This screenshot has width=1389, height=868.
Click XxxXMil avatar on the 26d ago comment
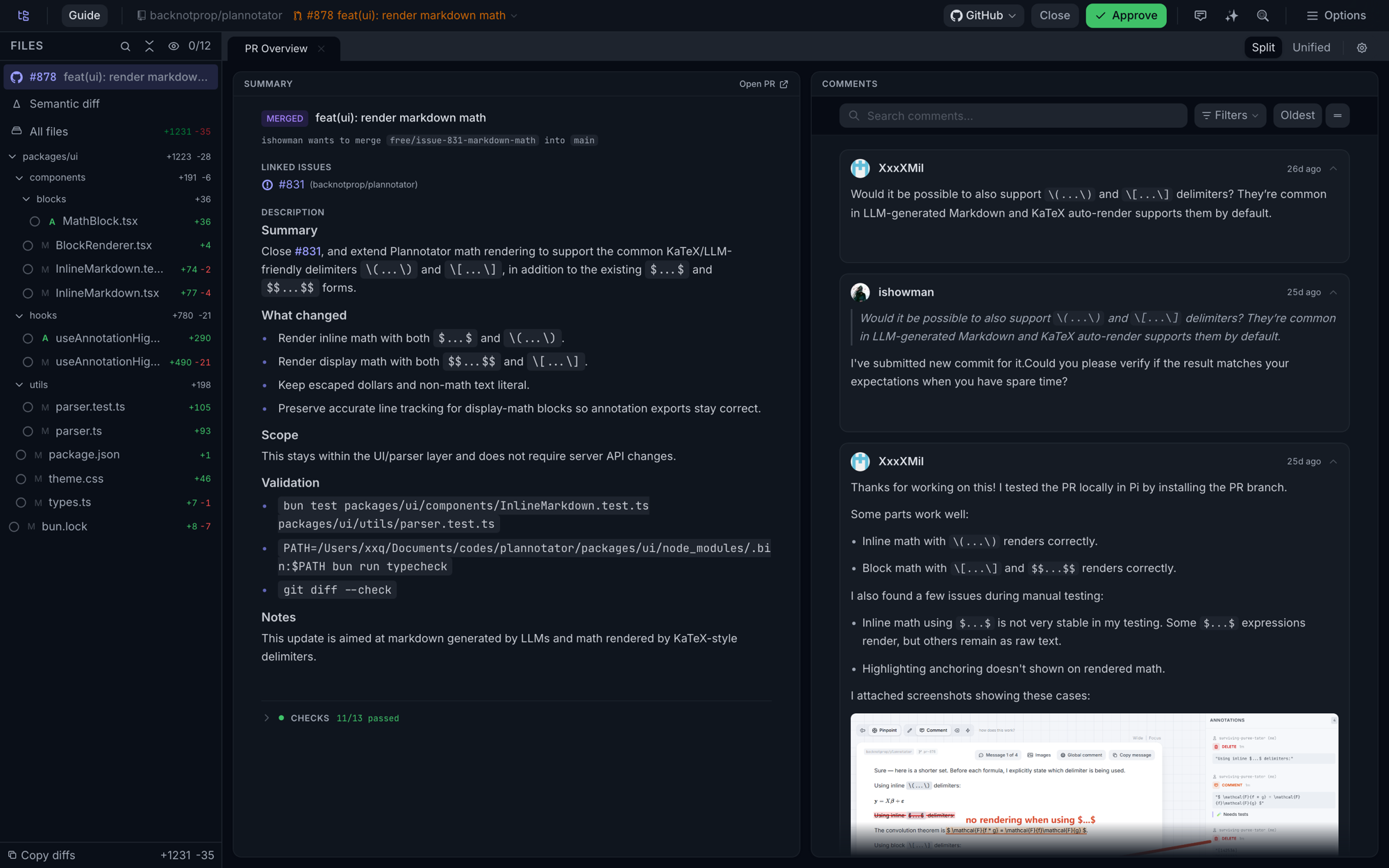[x=860, y=168]
